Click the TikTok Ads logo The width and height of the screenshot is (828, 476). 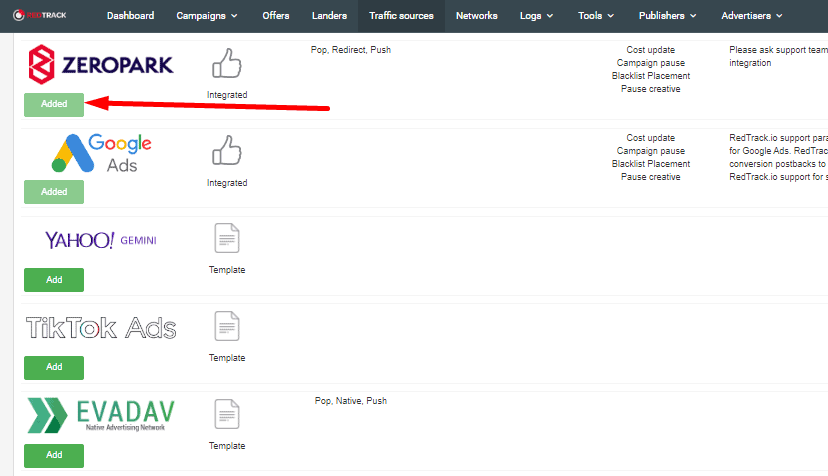[x=100, y=328]
